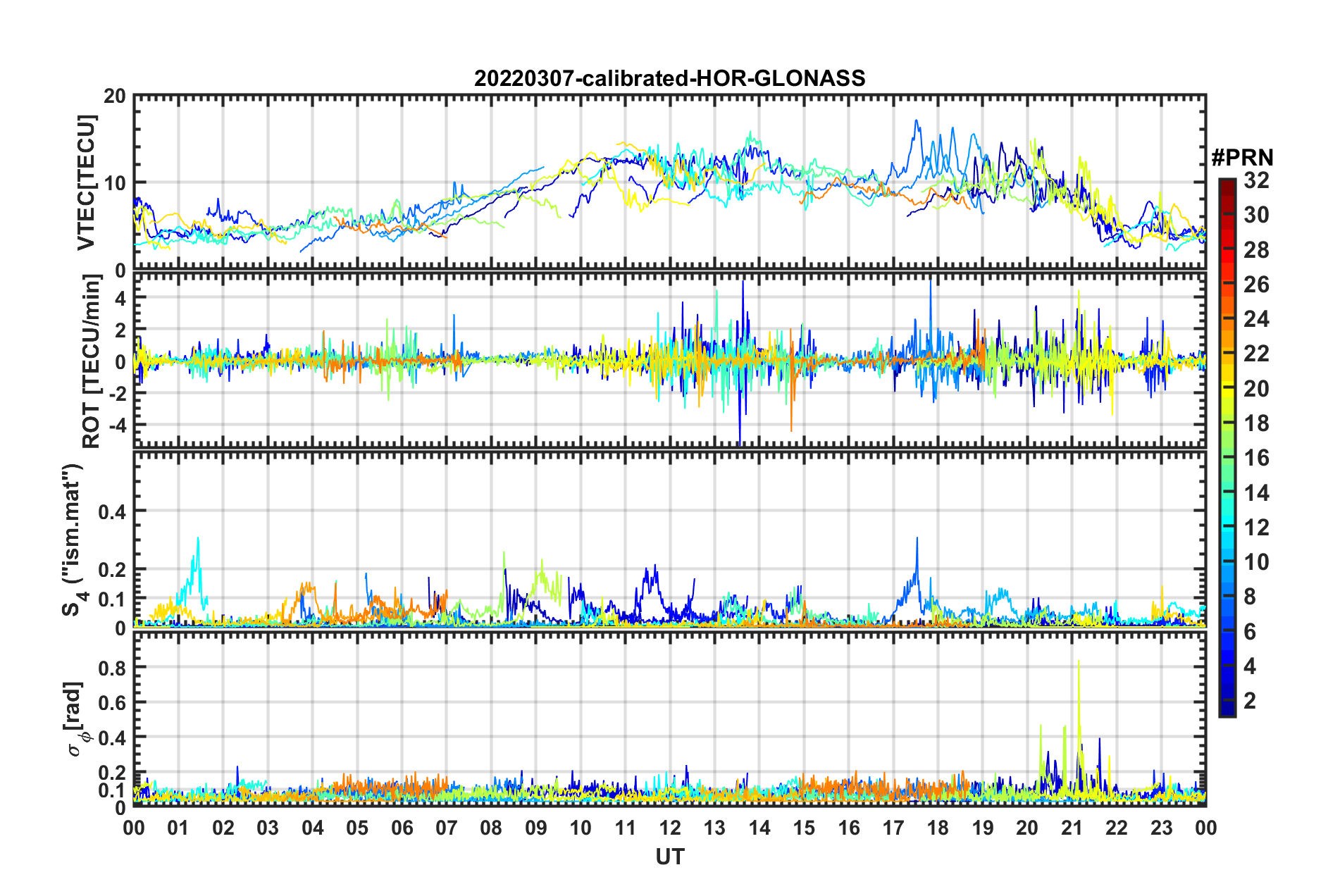Click the x-axis tick label 21

pos(1072,828)
